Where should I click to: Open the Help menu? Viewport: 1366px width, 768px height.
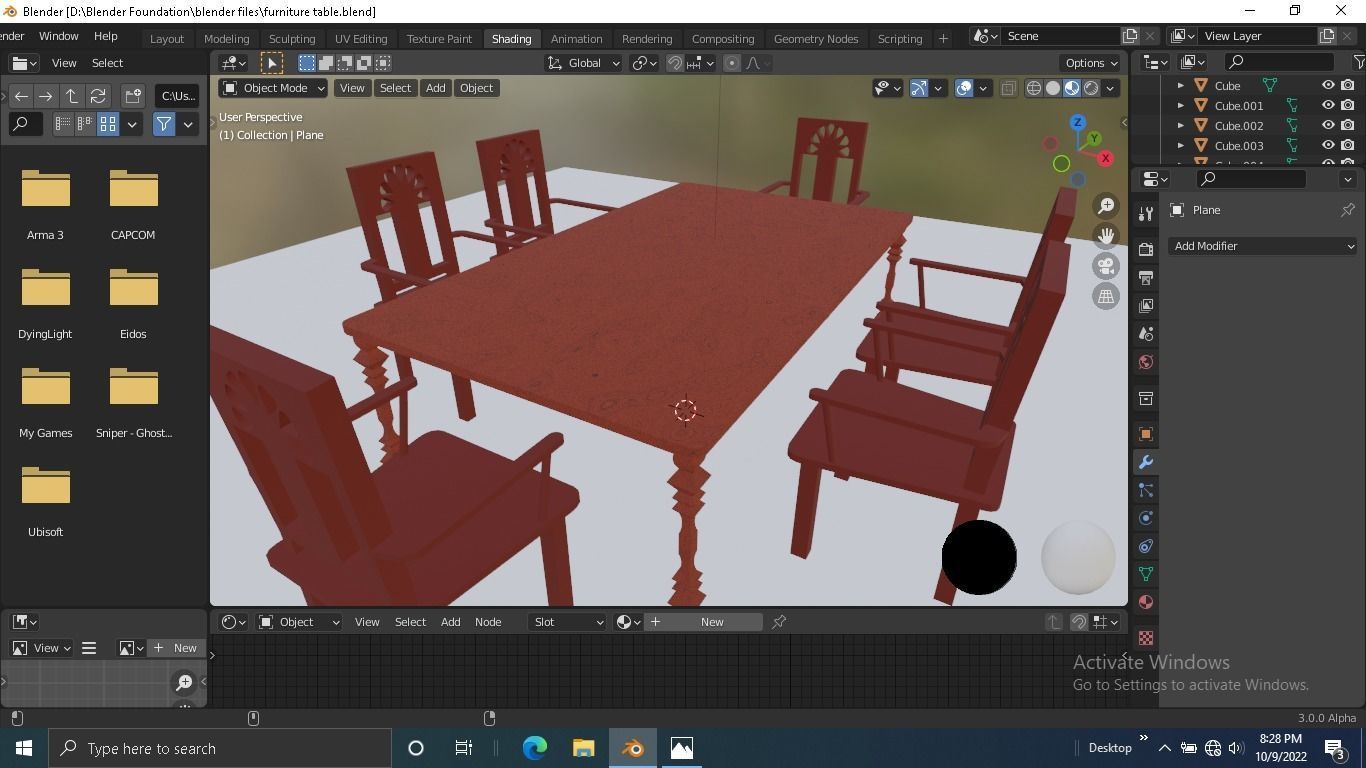click(105, 36)
